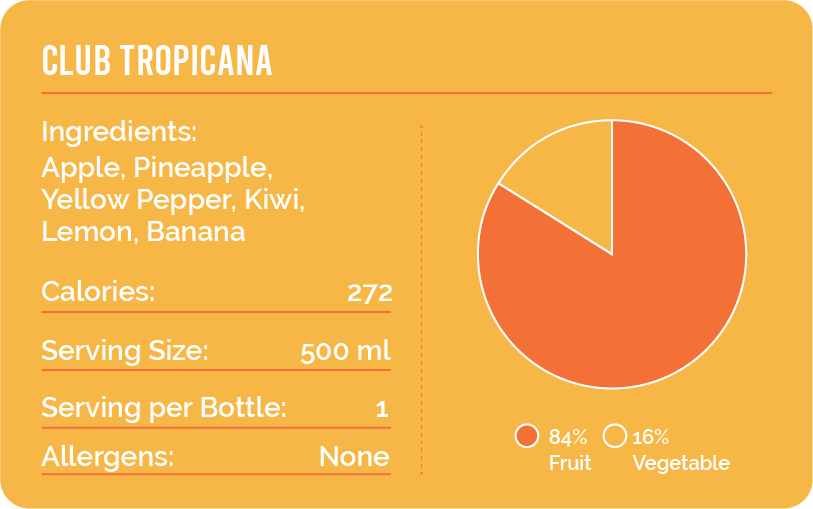Click the yellow Vegetable legend circle
The height and width of the screenshot is (509, 813).
tap(616, 437)
